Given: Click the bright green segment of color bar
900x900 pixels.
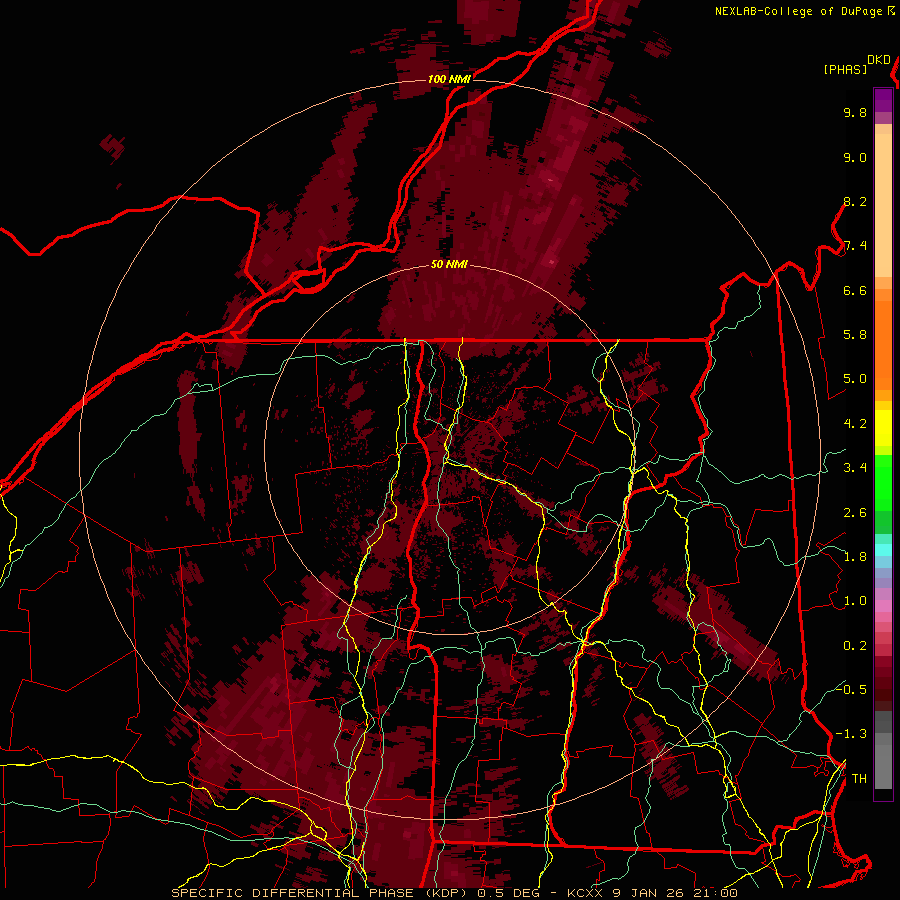Looking at the screenshot, I should (x=883, y=483).
